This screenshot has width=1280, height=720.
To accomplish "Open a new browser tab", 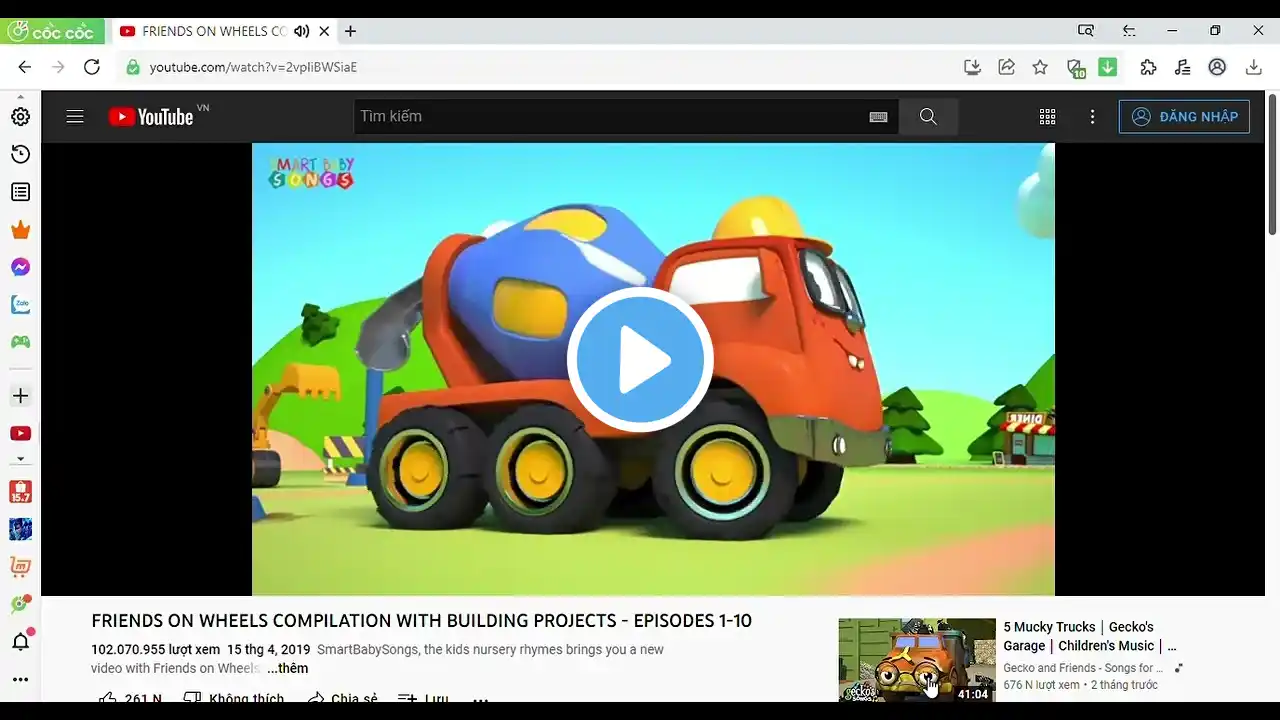I will click(x=350, y=31).
